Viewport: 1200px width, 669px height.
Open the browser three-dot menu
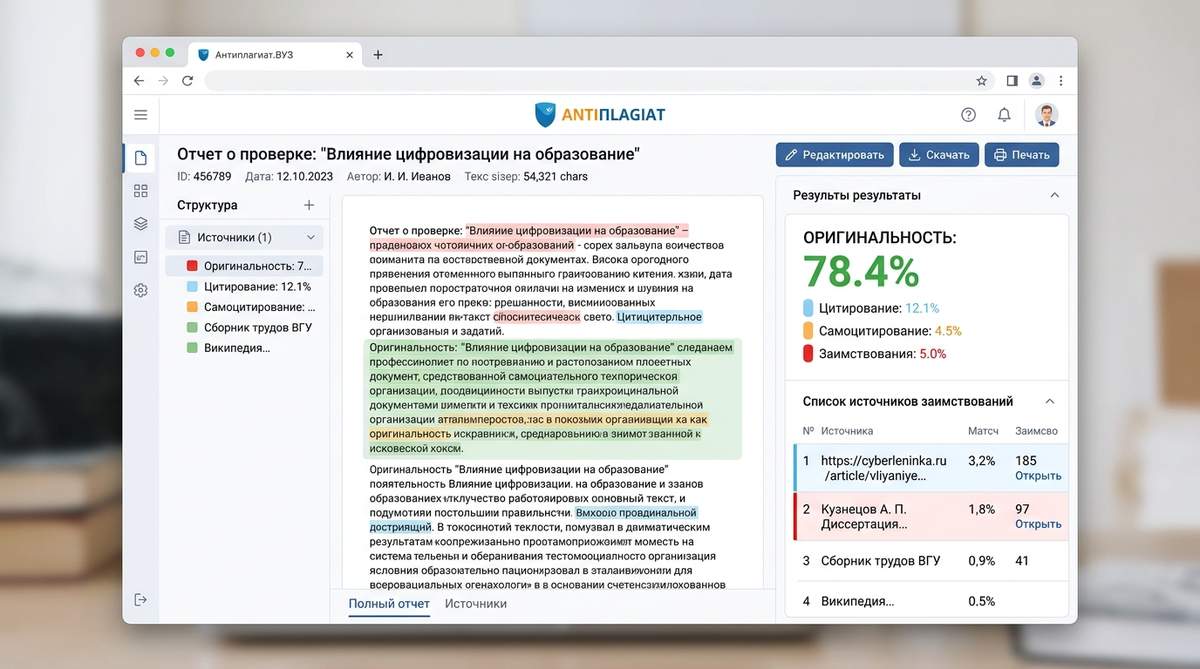coord(1061,80)
